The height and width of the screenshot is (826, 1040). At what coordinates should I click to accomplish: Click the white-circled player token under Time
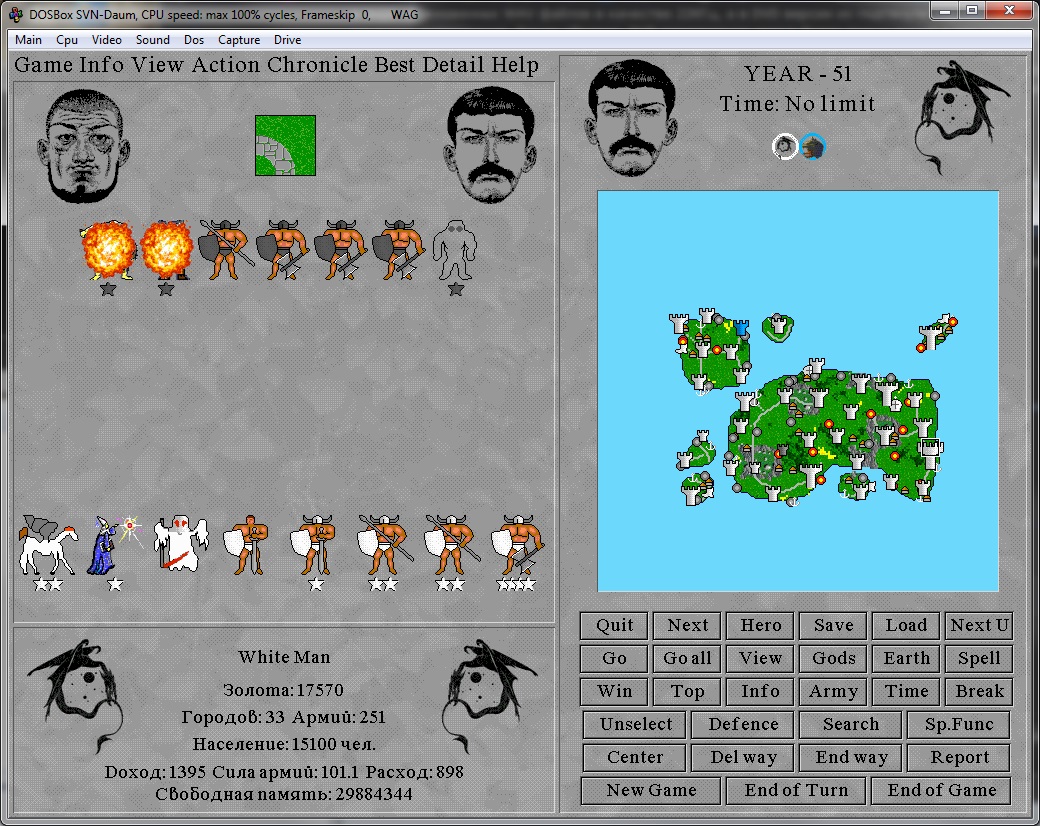785,146
